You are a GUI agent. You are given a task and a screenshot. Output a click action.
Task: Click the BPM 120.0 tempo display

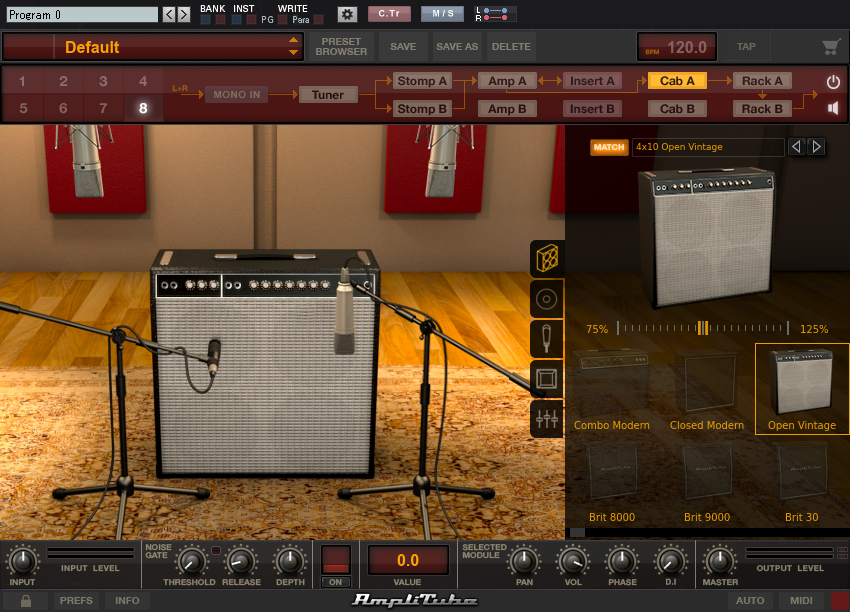click(677, 47)
